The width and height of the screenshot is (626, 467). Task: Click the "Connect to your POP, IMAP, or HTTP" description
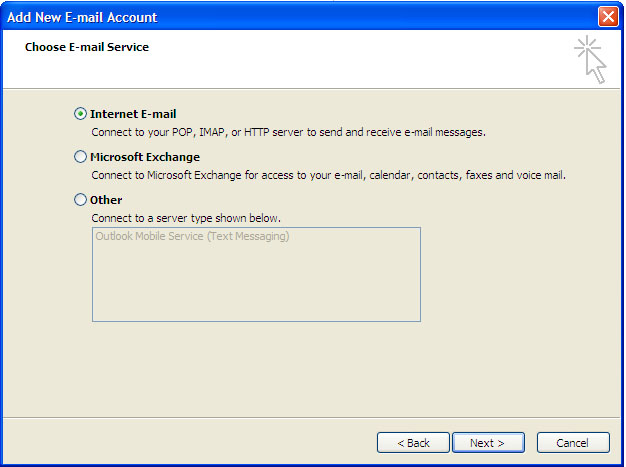pos(288,132)
